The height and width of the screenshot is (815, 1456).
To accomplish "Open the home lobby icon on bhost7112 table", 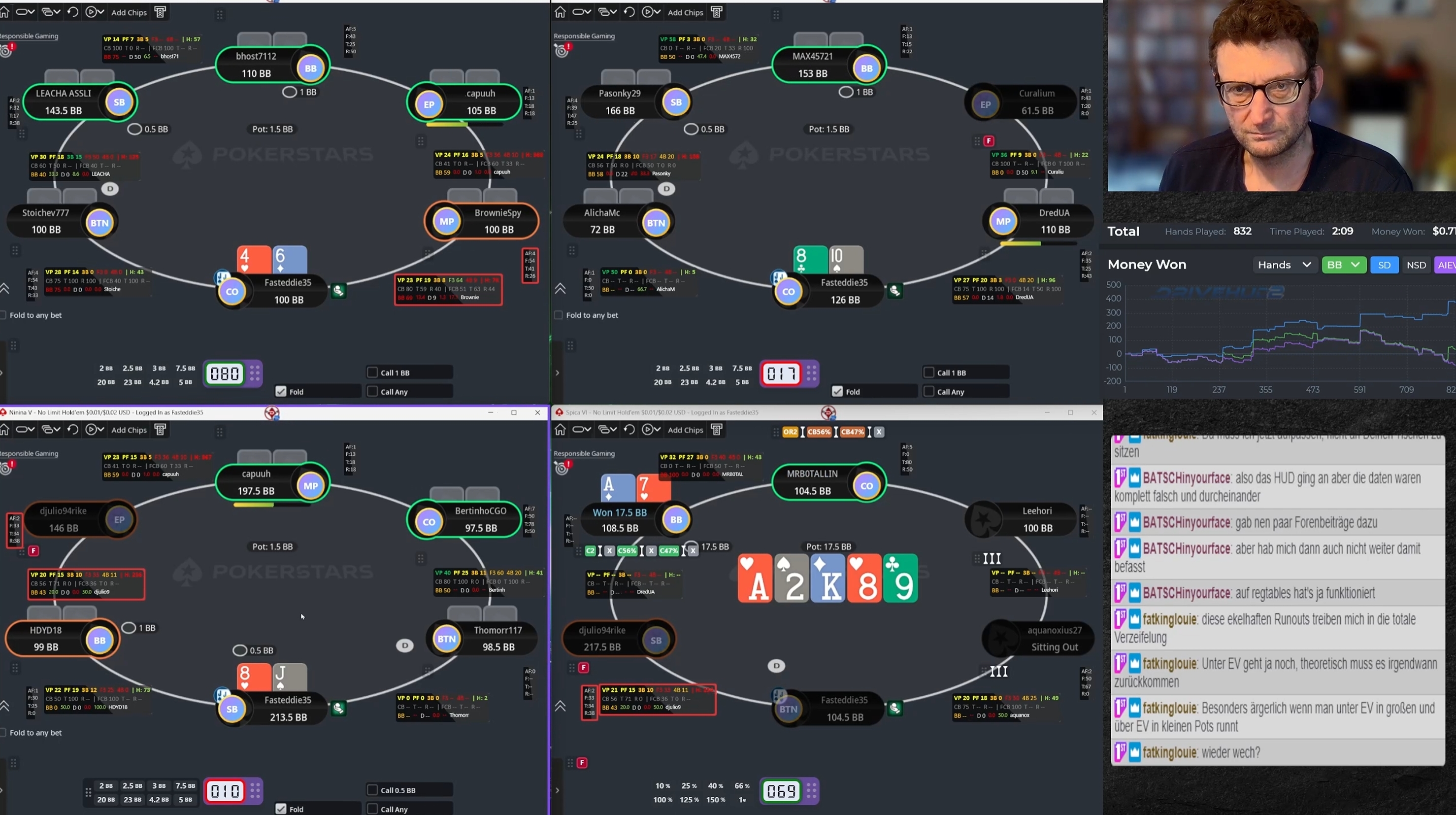I will (x=4, y=12).
